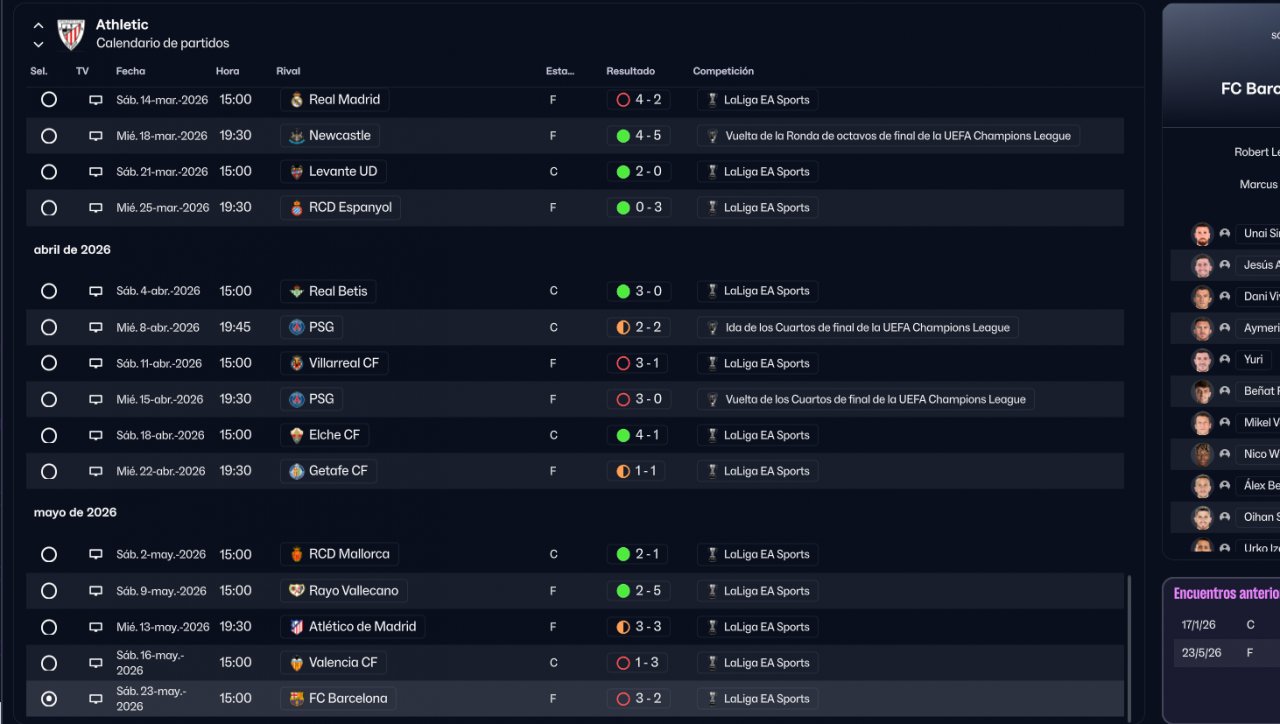Click the FC Barcelona crest in fixtures
The height and width of the screenshot is (724, 1280).
tap(296, 699)
